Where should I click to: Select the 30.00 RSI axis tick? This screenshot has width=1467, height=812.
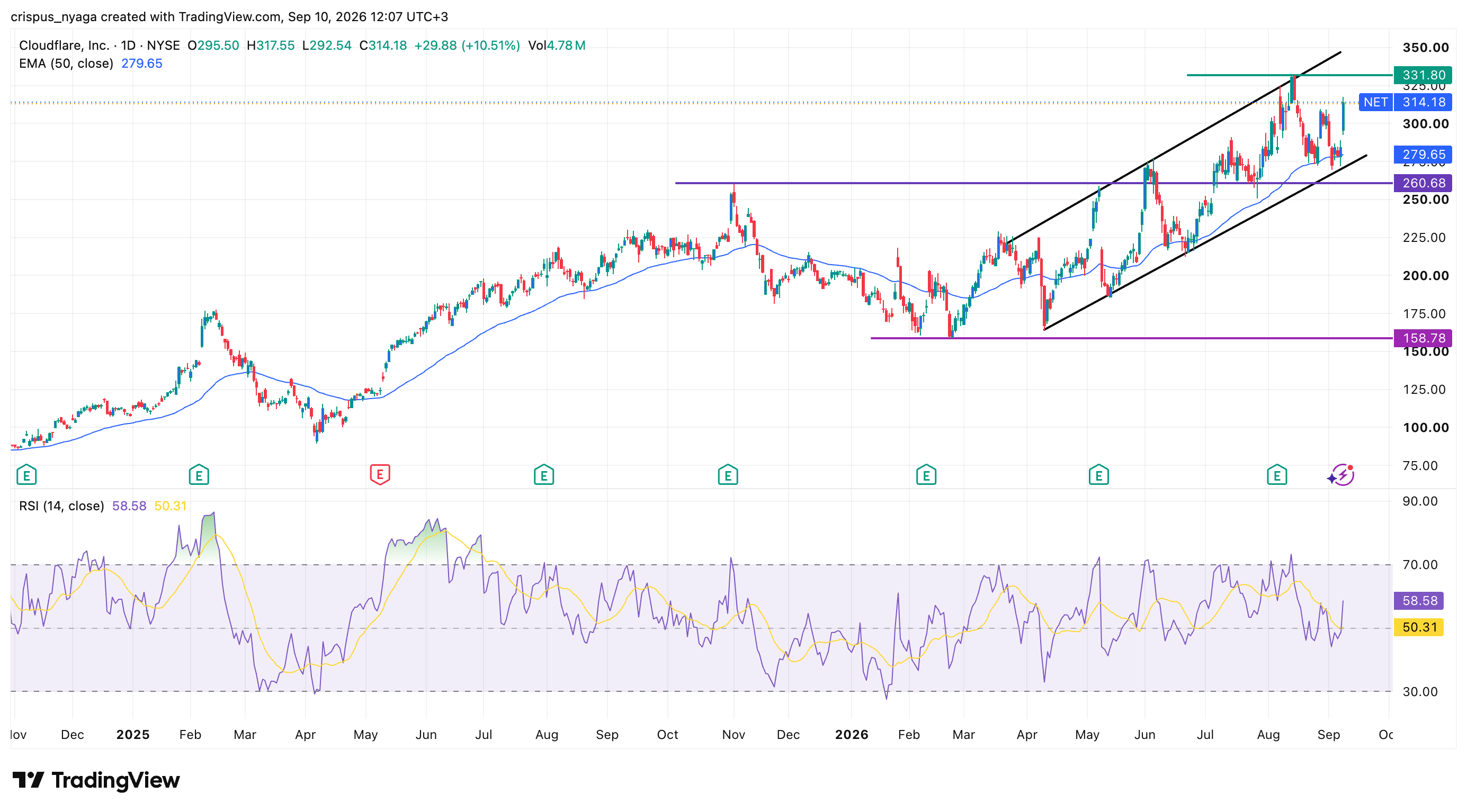[x=1420, y=691]
